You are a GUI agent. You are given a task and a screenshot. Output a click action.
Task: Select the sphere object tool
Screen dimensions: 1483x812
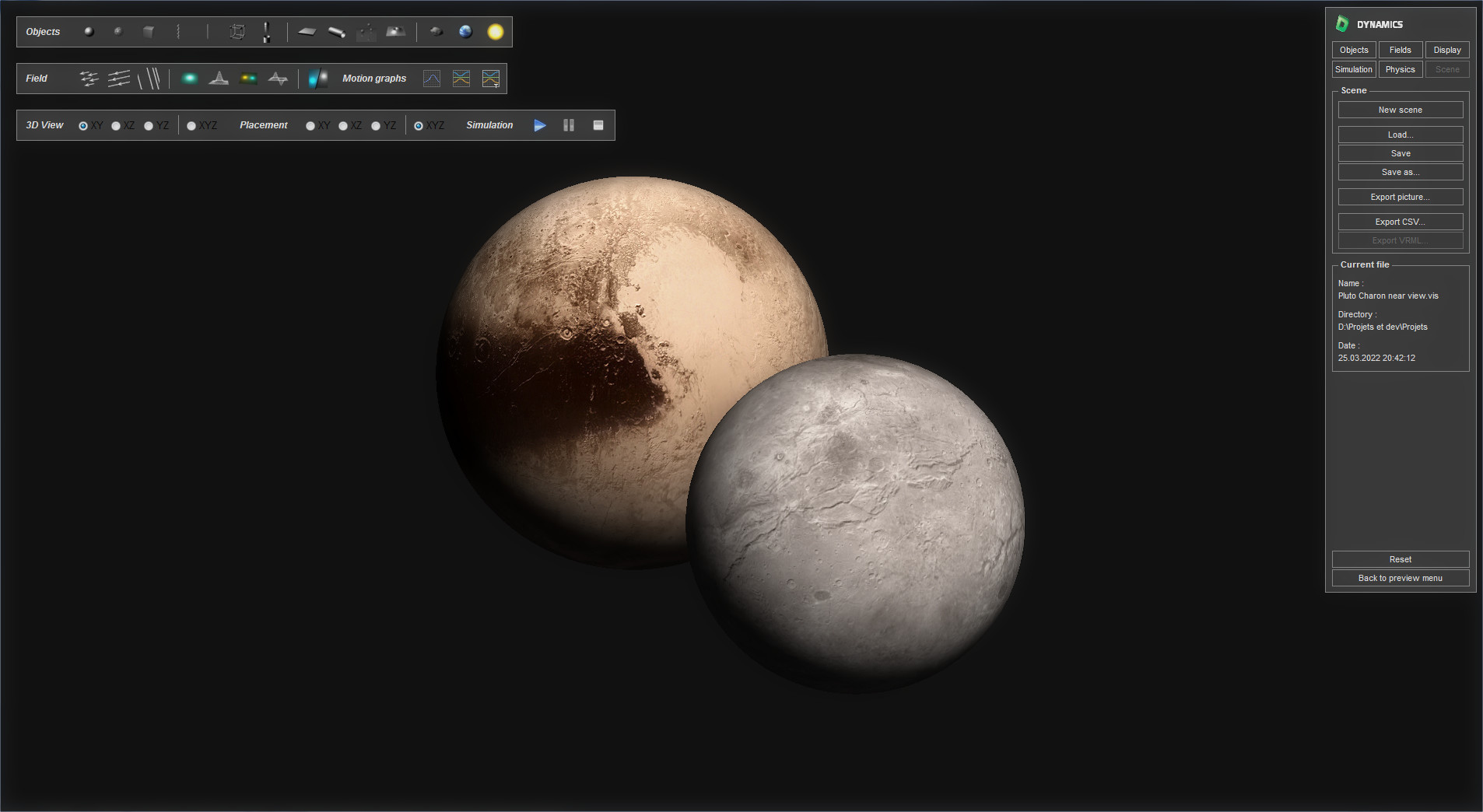pyautogui.click(x=89, y=31)
